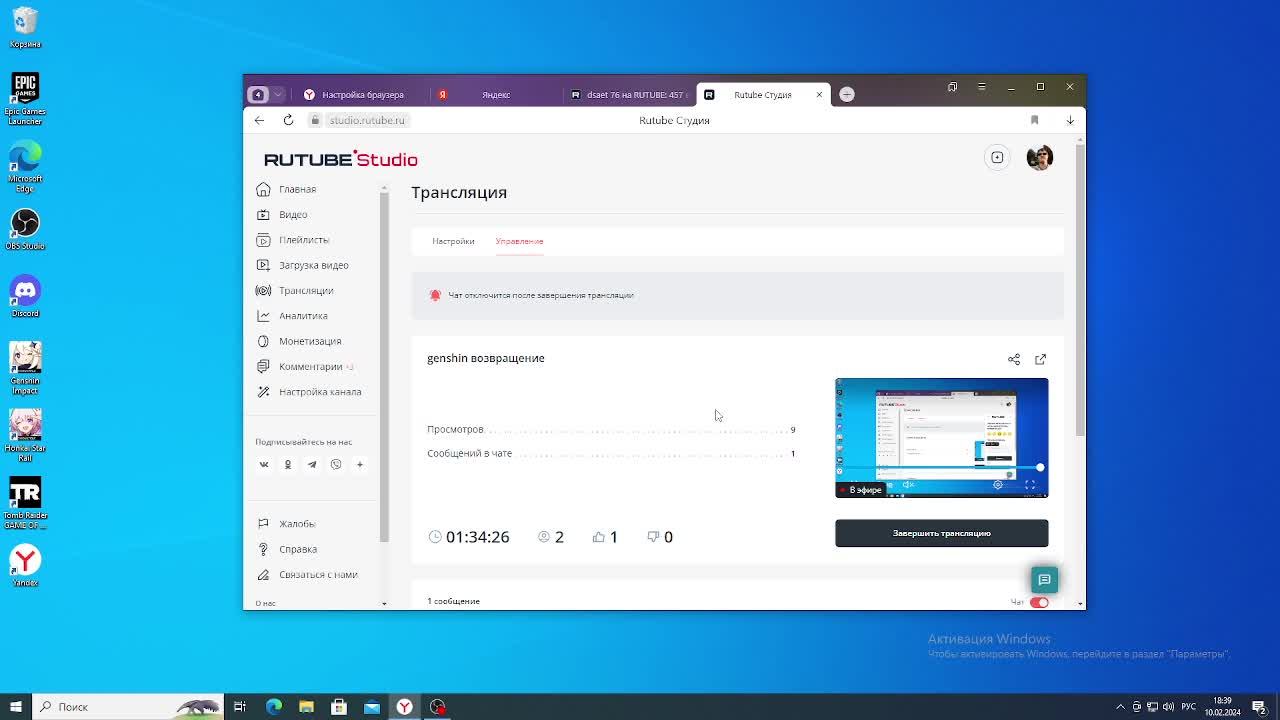
Task: Open the browser tab groups dropdown
Action: [278, 94]
